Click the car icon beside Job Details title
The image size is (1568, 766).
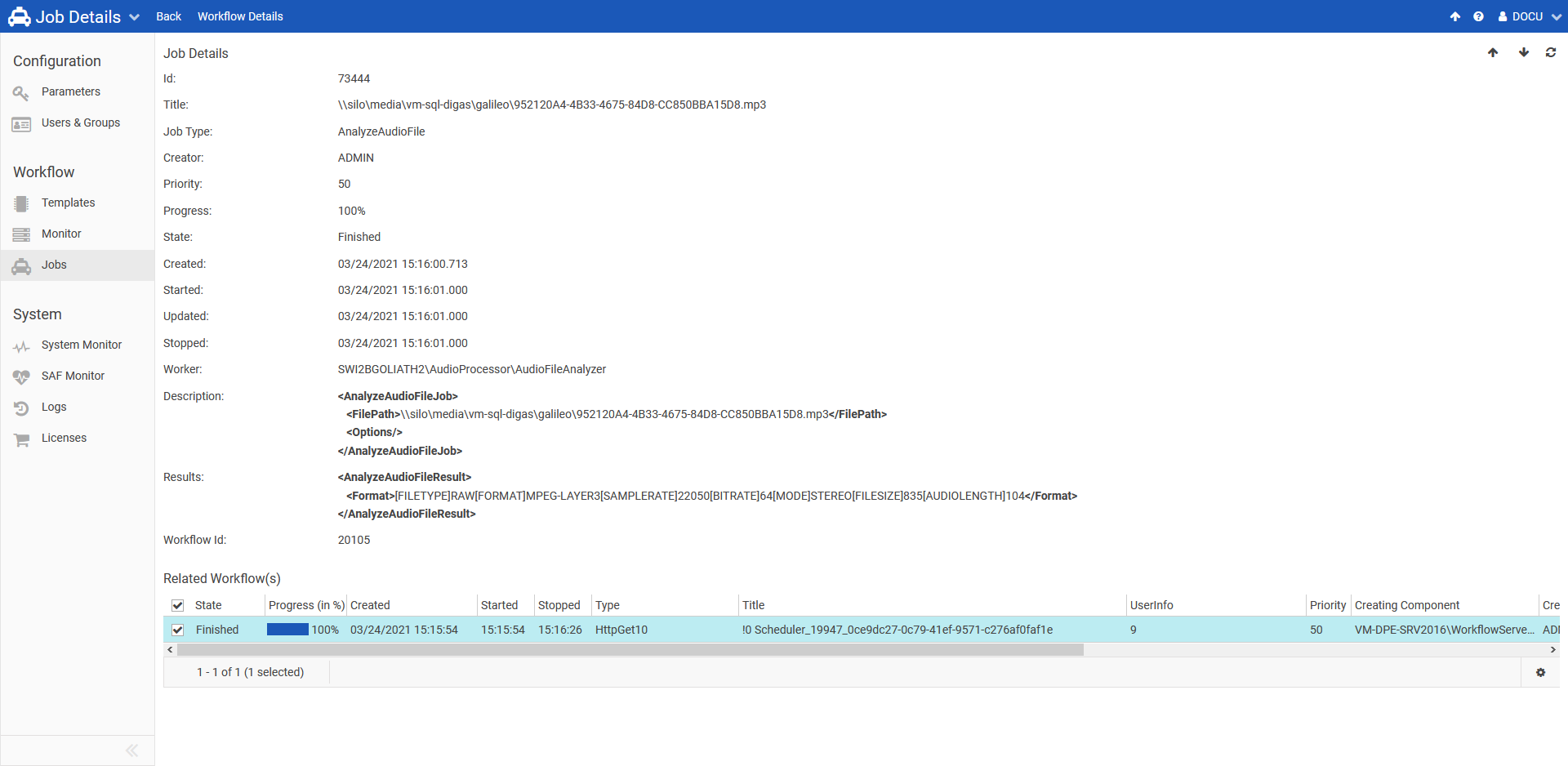(x=19, y=16)
